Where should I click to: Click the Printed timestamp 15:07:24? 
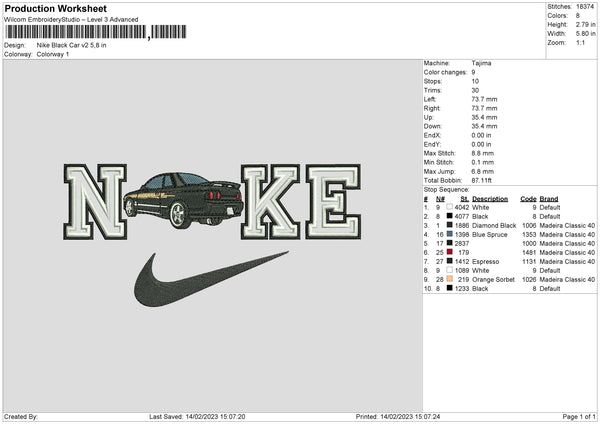[x=410, y=416]
